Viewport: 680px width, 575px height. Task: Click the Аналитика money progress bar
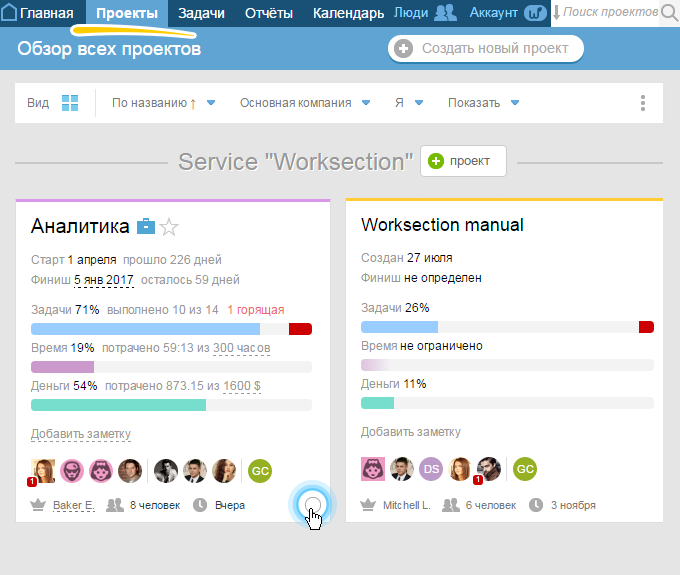(x=171, y=405)
